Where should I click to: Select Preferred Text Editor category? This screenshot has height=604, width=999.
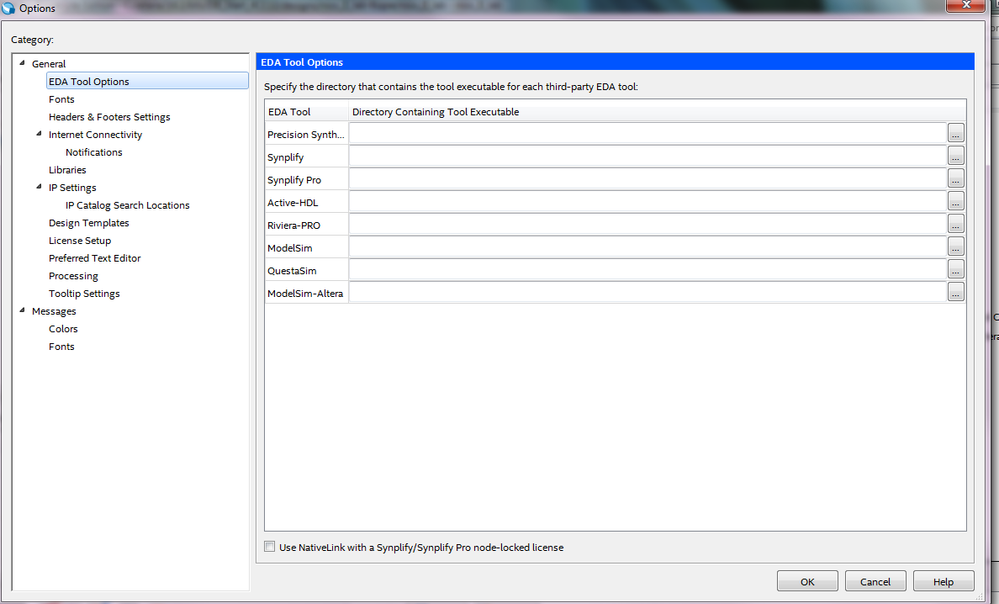(x=94, y=258)
